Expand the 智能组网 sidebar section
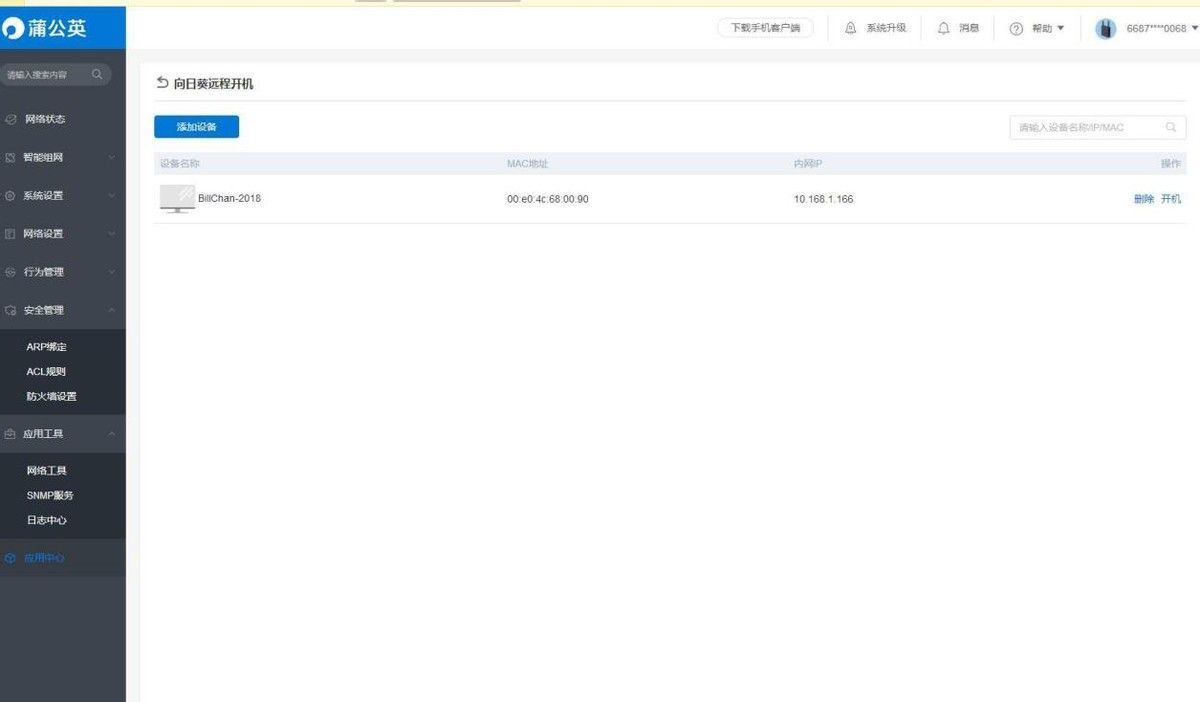 (63, 157)
